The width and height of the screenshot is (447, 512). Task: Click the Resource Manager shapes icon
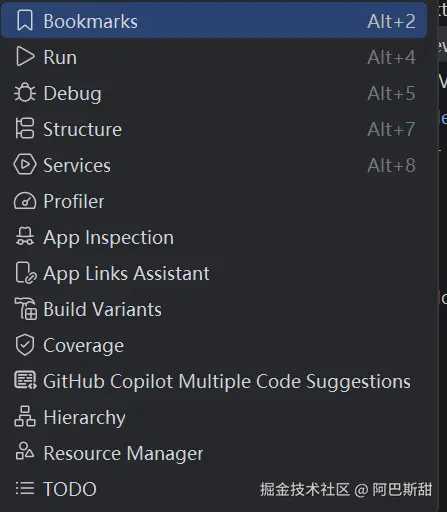click(25, 452)
